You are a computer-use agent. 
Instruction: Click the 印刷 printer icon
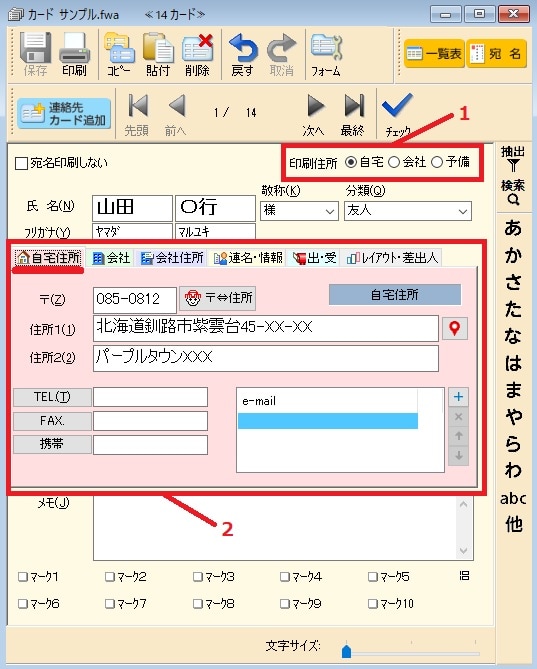pyautogui.click(x=74, y=48)
